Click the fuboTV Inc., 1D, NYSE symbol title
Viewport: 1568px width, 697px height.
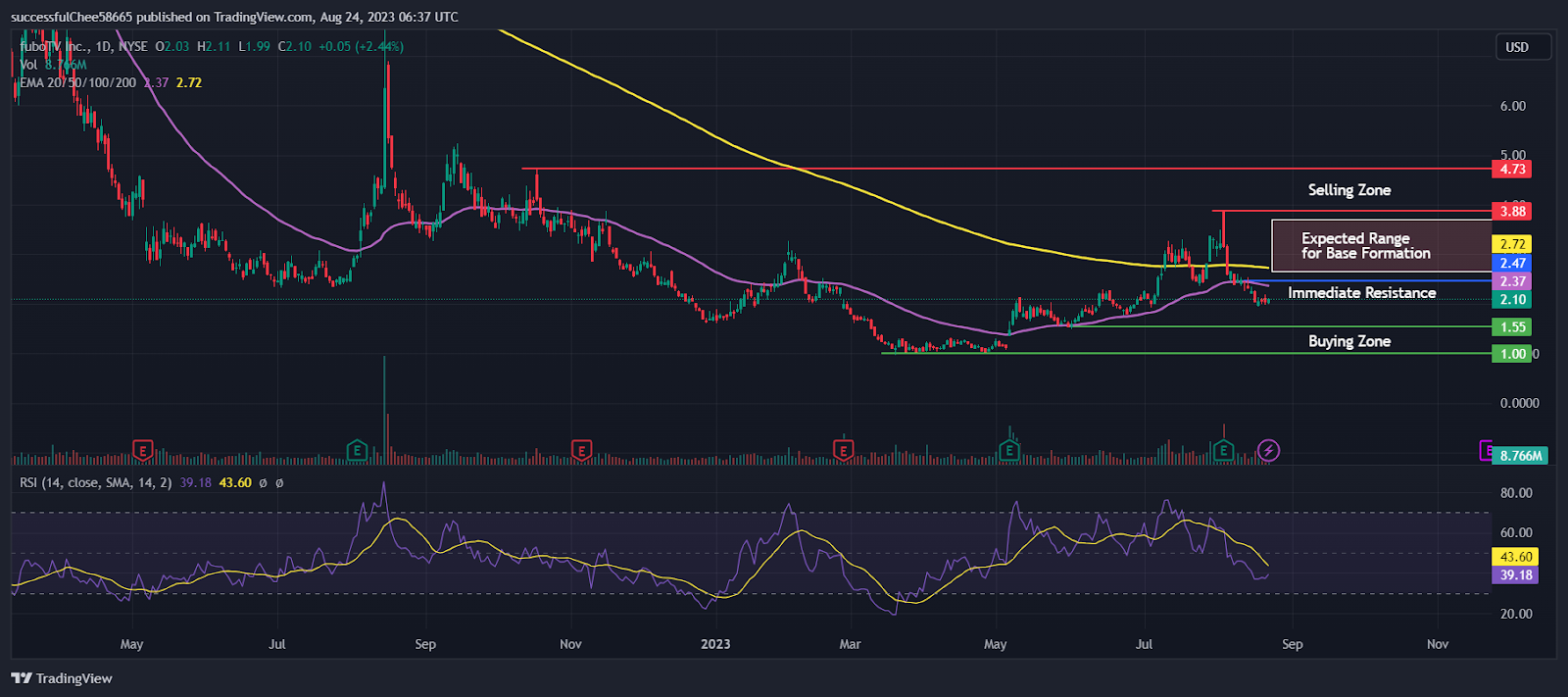(x=83, y=46)
